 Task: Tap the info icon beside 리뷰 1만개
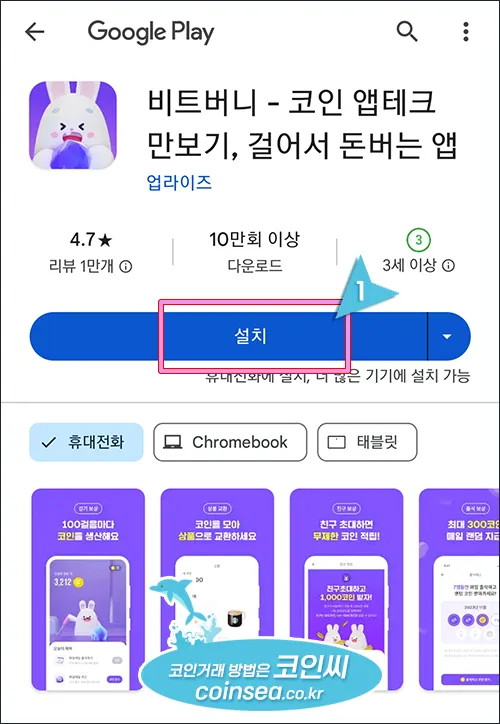[x=126, y=266]
